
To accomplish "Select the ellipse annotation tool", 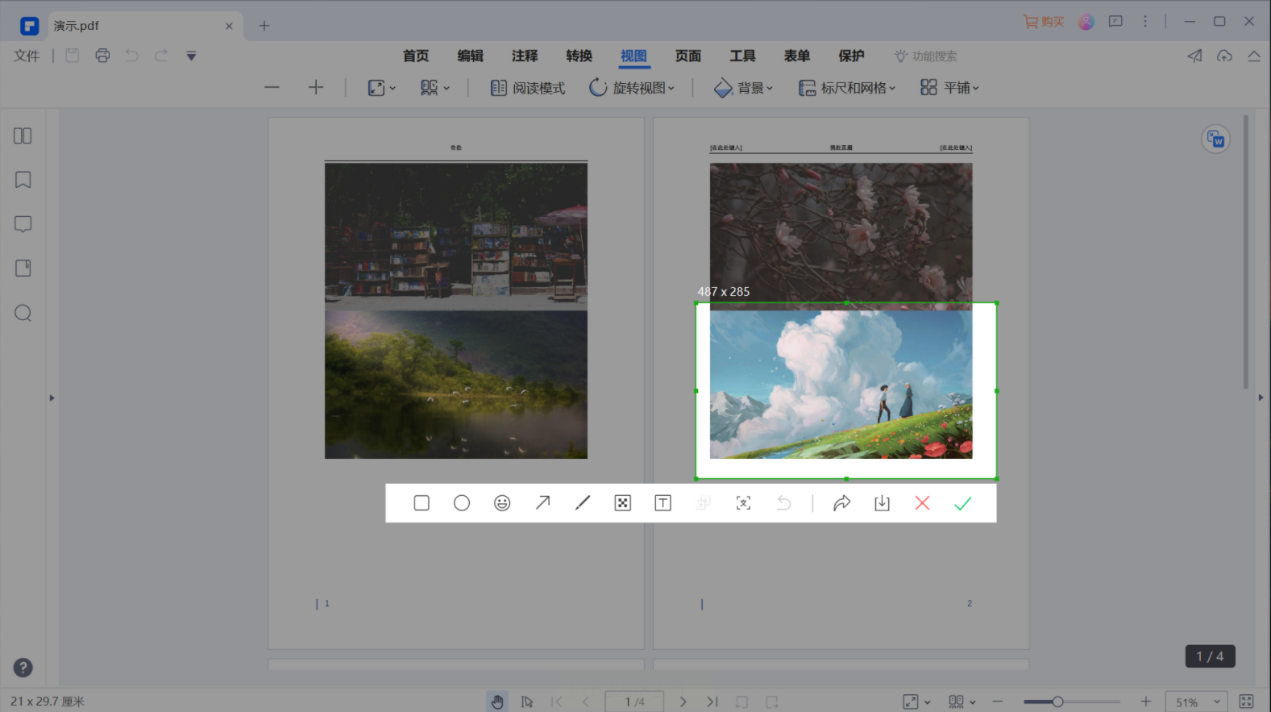I will tap(461, 503).
